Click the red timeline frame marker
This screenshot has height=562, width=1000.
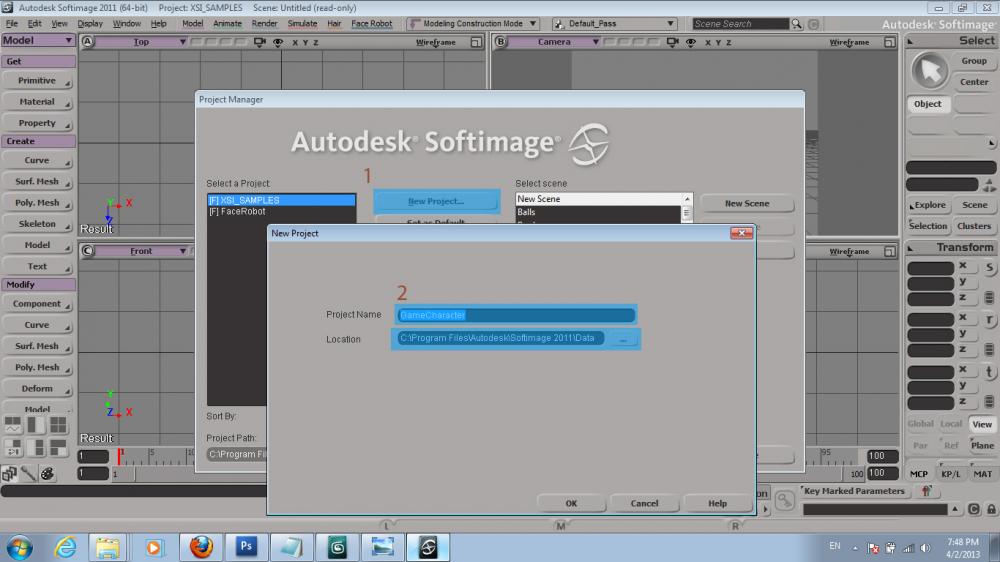pos(119,455)
